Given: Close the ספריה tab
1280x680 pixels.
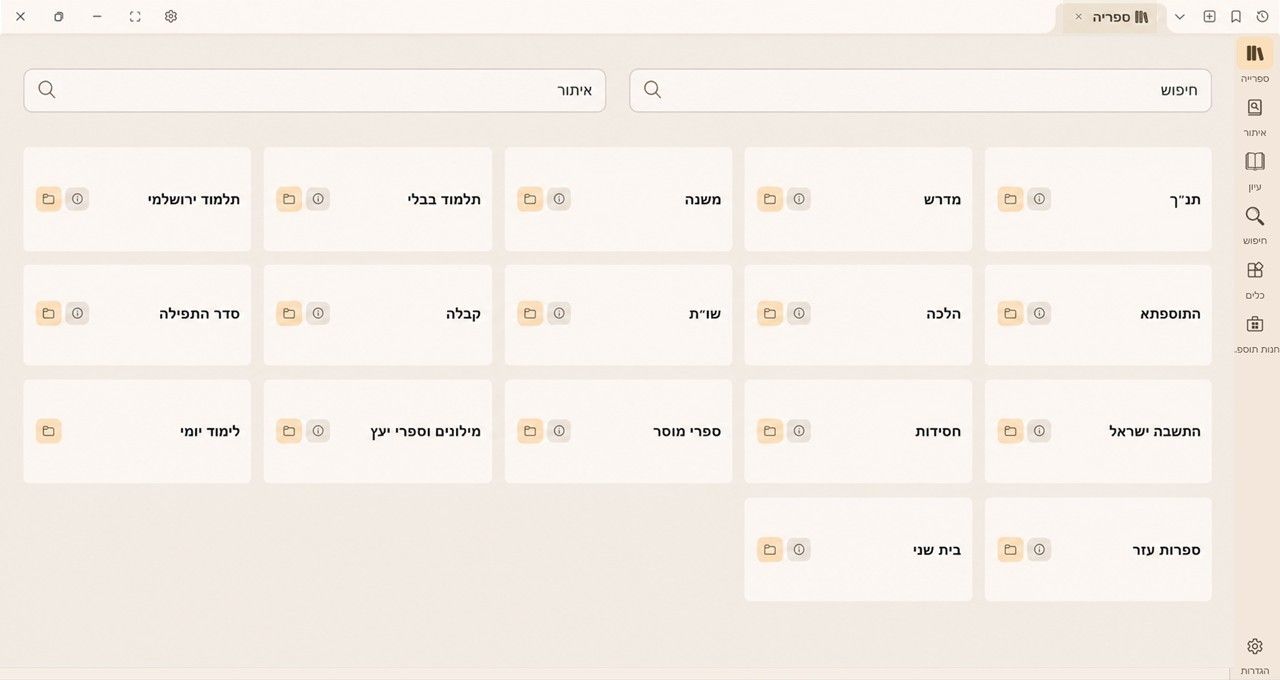Looking at the screenshot, I should tap(1078, 17).
